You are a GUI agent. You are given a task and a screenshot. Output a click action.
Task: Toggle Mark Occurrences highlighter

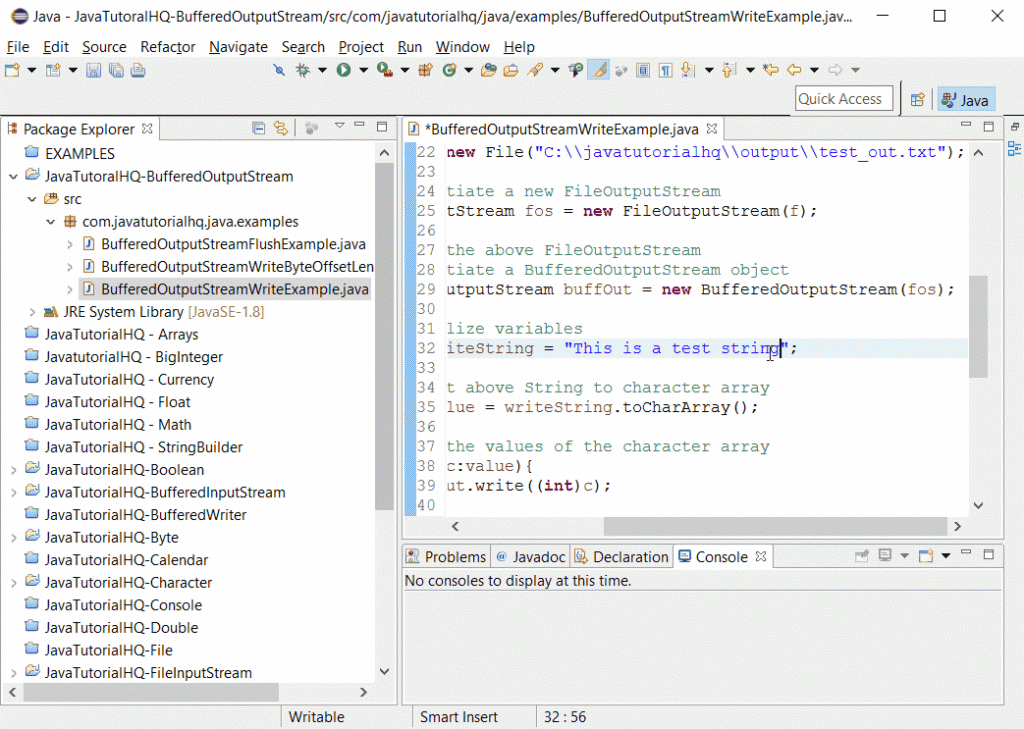tap(597, 71)
